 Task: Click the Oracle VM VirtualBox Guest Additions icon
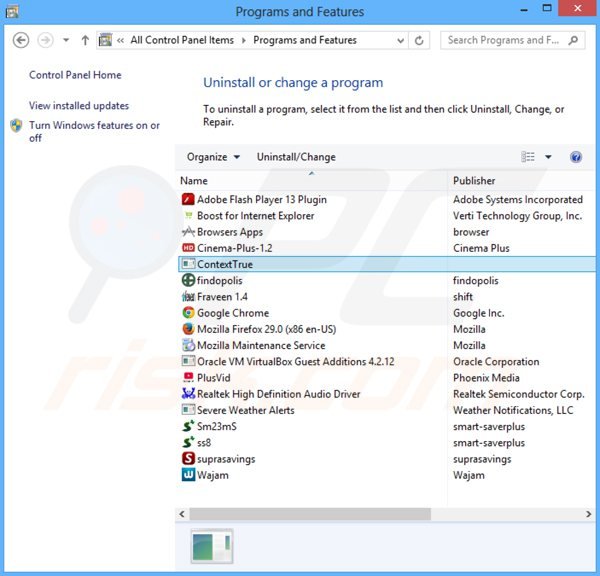pos(188,361)
